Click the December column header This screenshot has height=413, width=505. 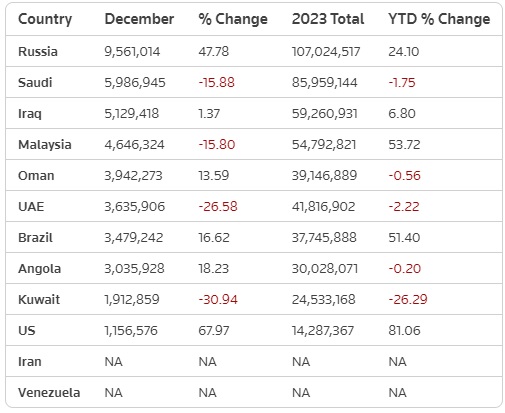tap(139, 19)
